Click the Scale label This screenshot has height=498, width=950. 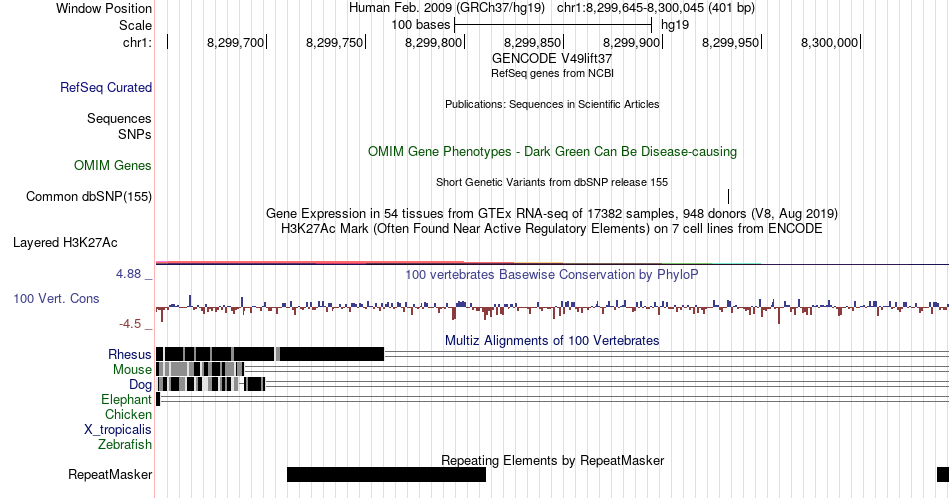coord(135,25)
